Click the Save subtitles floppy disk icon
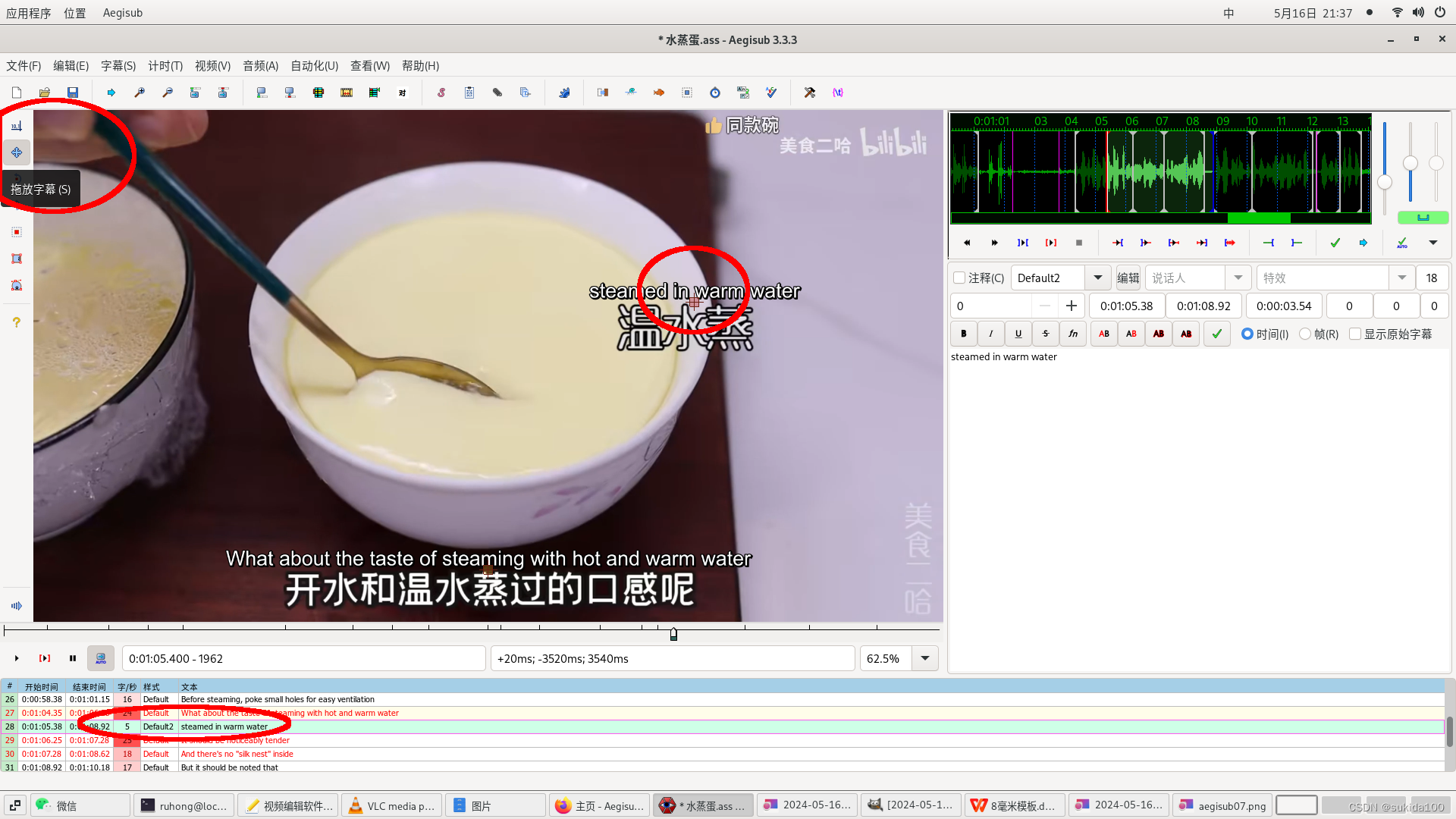Screen dimensions: 1456x819 click(x=73, y=93)
